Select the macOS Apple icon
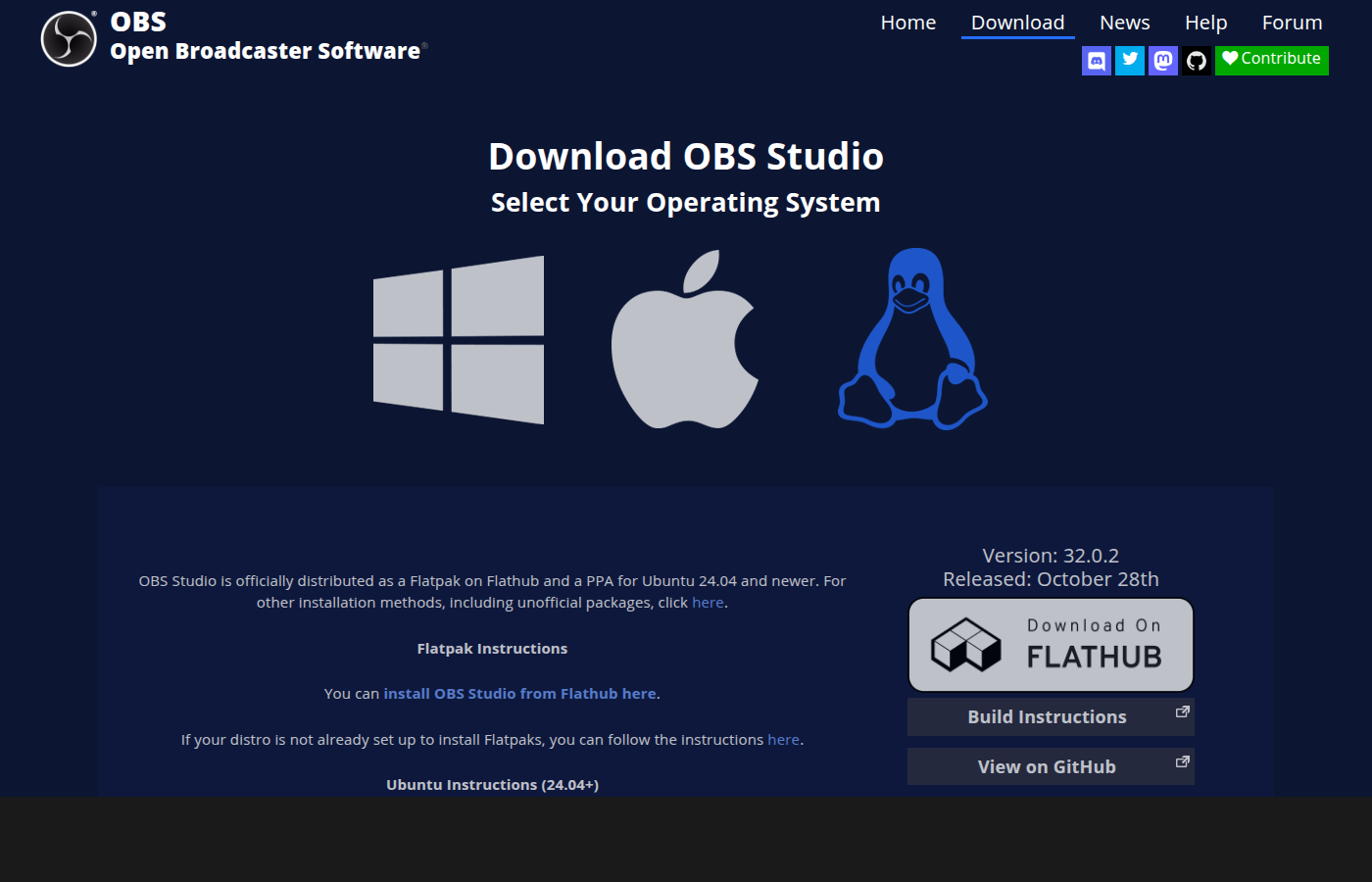This screenshot has width=1372, height=882. coord(685,339)
